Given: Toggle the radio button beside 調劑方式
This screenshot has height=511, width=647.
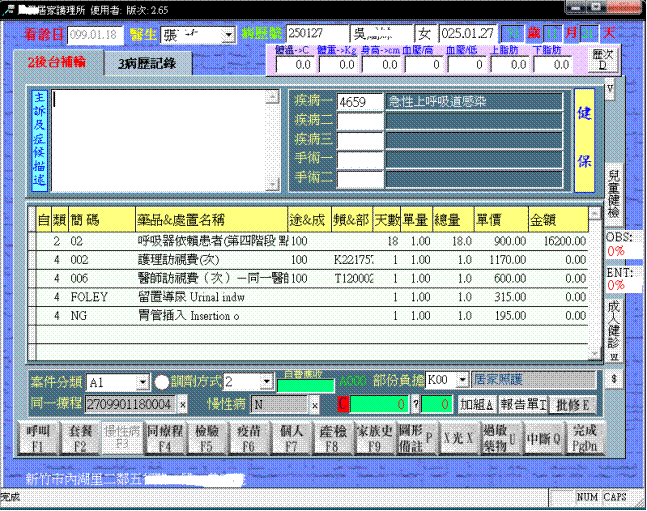Looking at the screenshot, I should click(x=162, y=382).
